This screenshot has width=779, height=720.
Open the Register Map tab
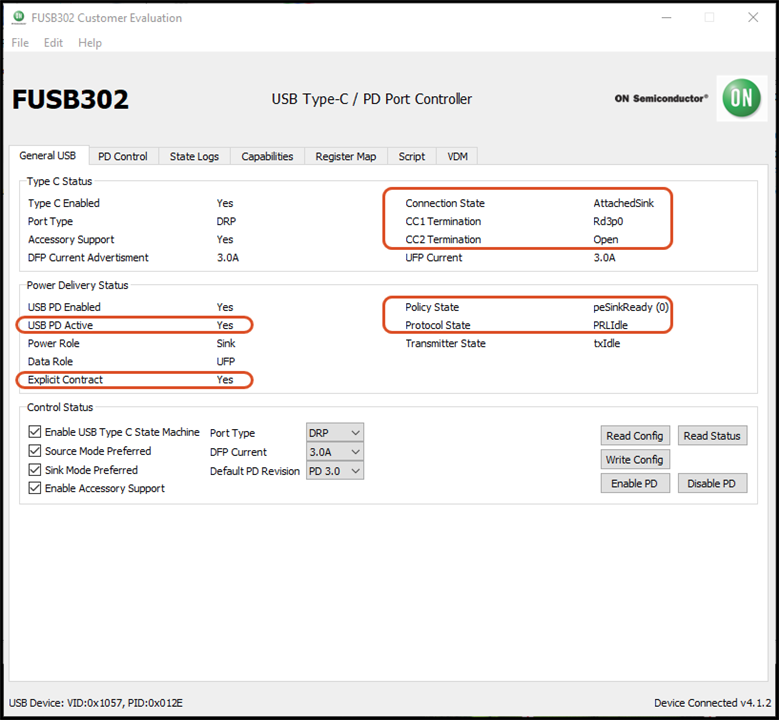(x=346, y=157)
